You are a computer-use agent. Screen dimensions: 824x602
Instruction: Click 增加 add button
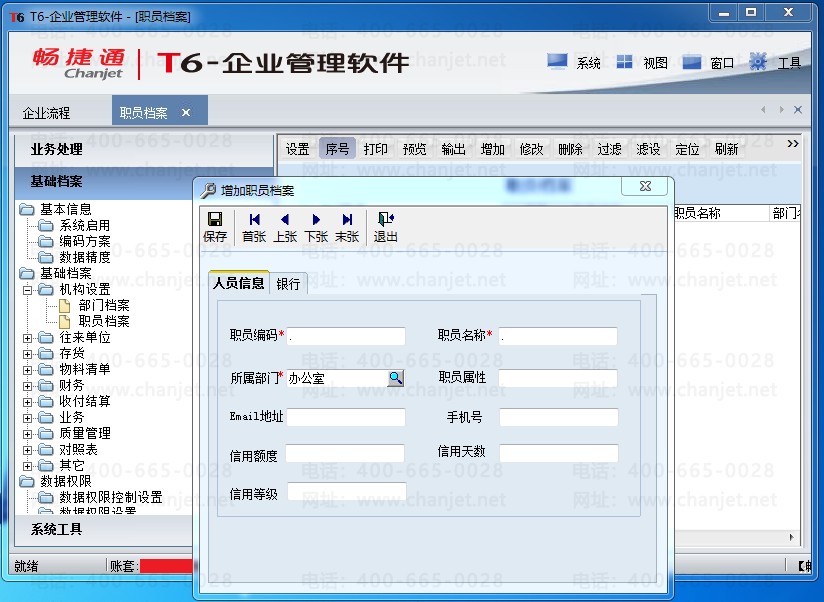(492, 149)
